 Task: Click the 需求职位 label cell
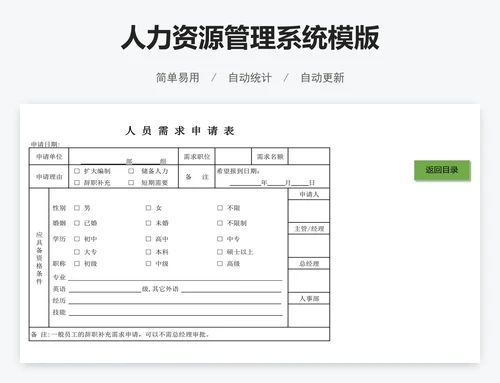[197, 157]
